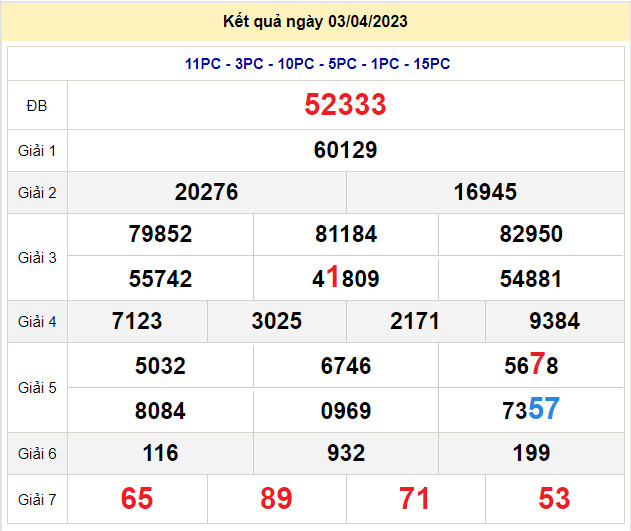Select Giải 2 number 16945
631x531 pixels.
click(485, 192)
